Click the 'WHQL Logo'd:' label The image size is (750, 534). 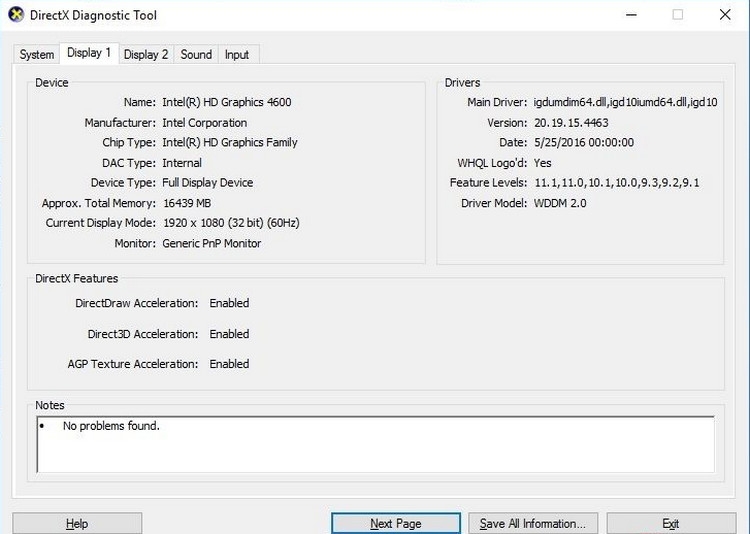pyautogui.click(x=492, y=163)
